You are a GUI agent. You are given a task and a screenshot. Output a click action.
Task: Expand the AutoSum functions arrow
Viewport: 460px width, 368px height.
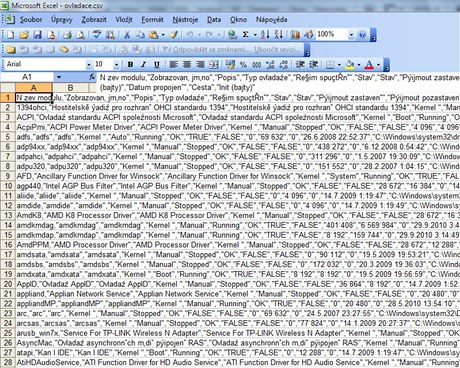point(255,35)
